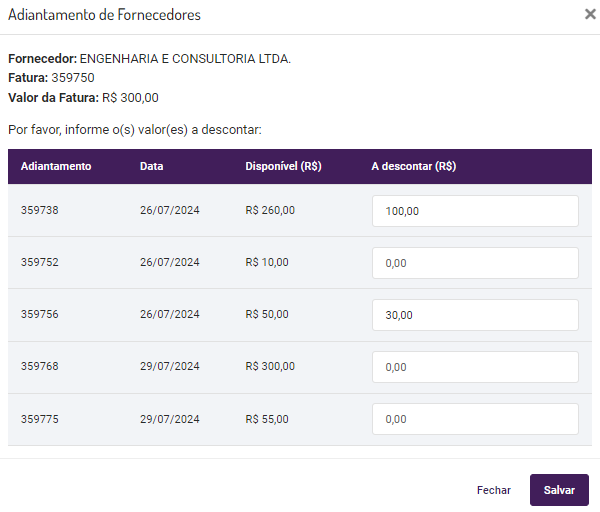The width and height of the screenshot is (600, 512).
Task: Focus the discount input for advance 359752
Action: (x=475, y=263)
